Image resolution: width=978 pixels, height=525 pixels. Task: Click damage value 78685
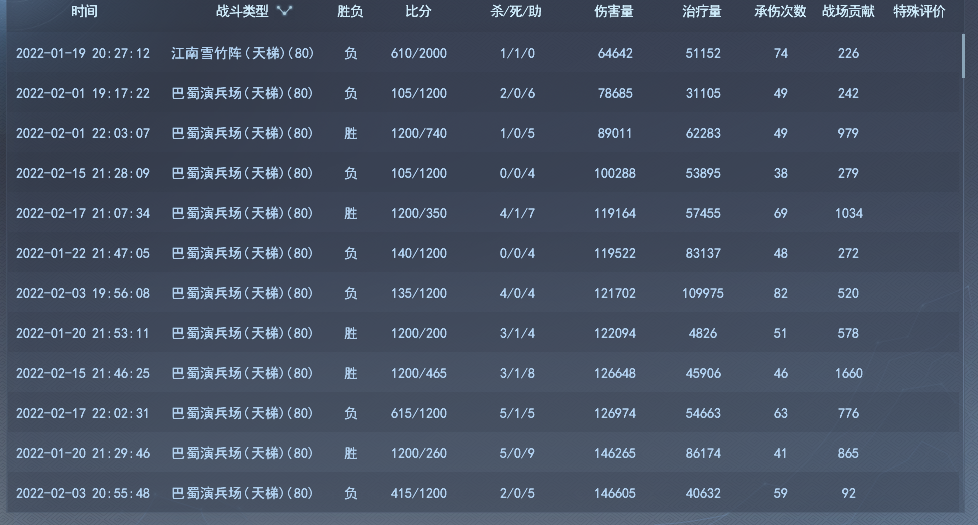tap(615, 94)
